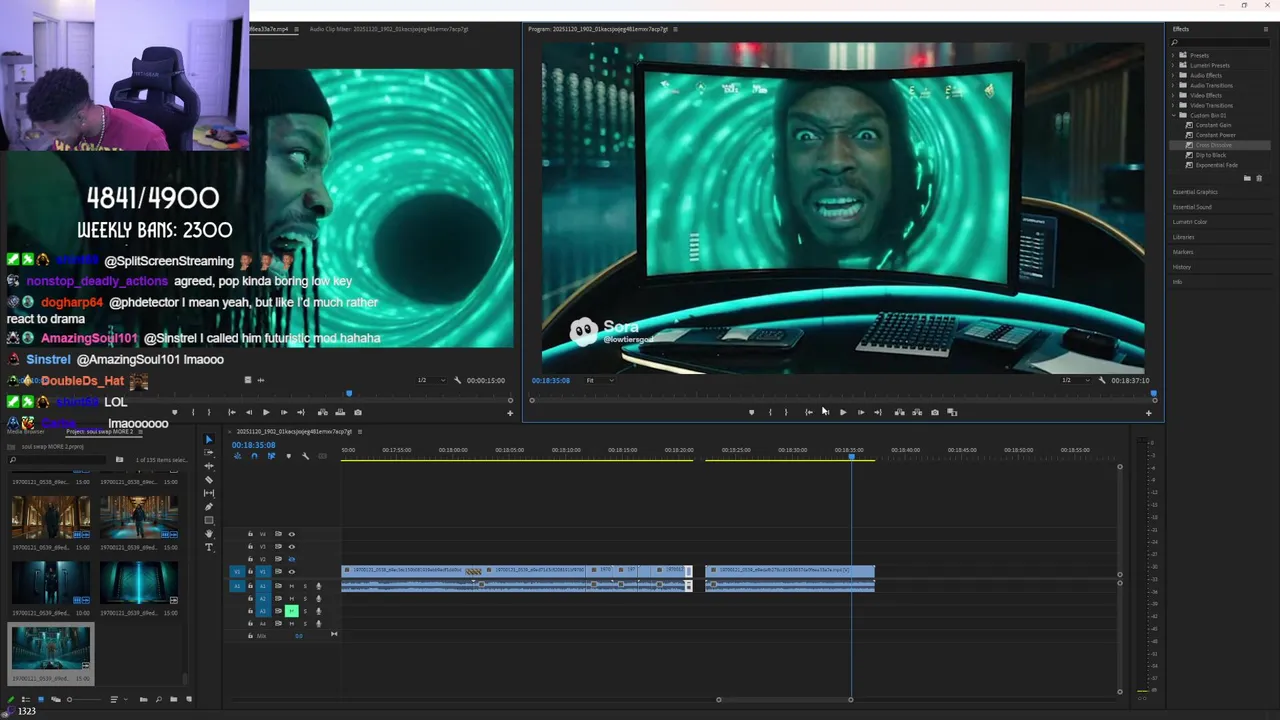Click Source monitor Overwrite button
1280x720 pixels.
click(340, 412)
